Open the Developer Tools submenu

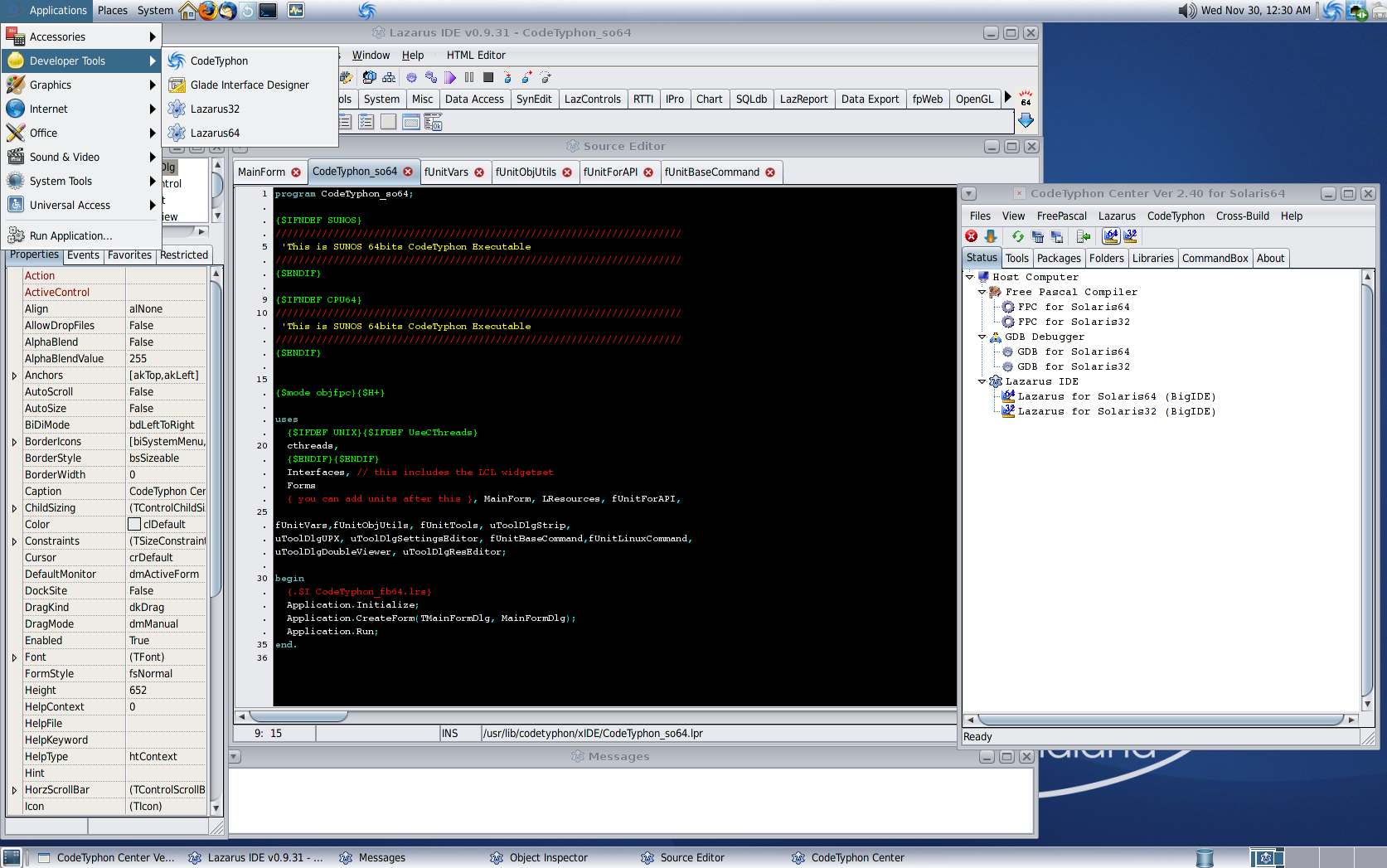pyautogui.click(x=80, y=61)
